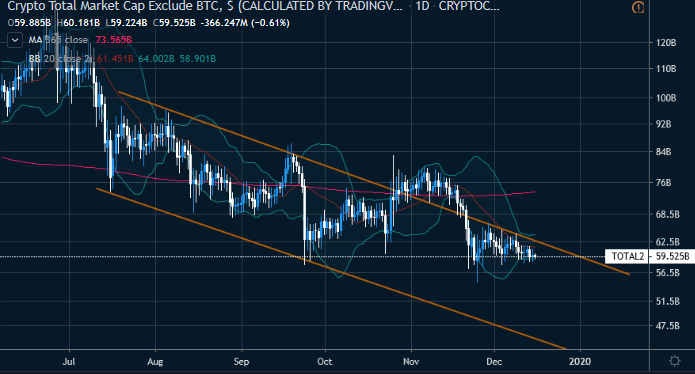695x374 pixels.
Task: Click the BB basis value 61.451B
Action: (115, 58)
